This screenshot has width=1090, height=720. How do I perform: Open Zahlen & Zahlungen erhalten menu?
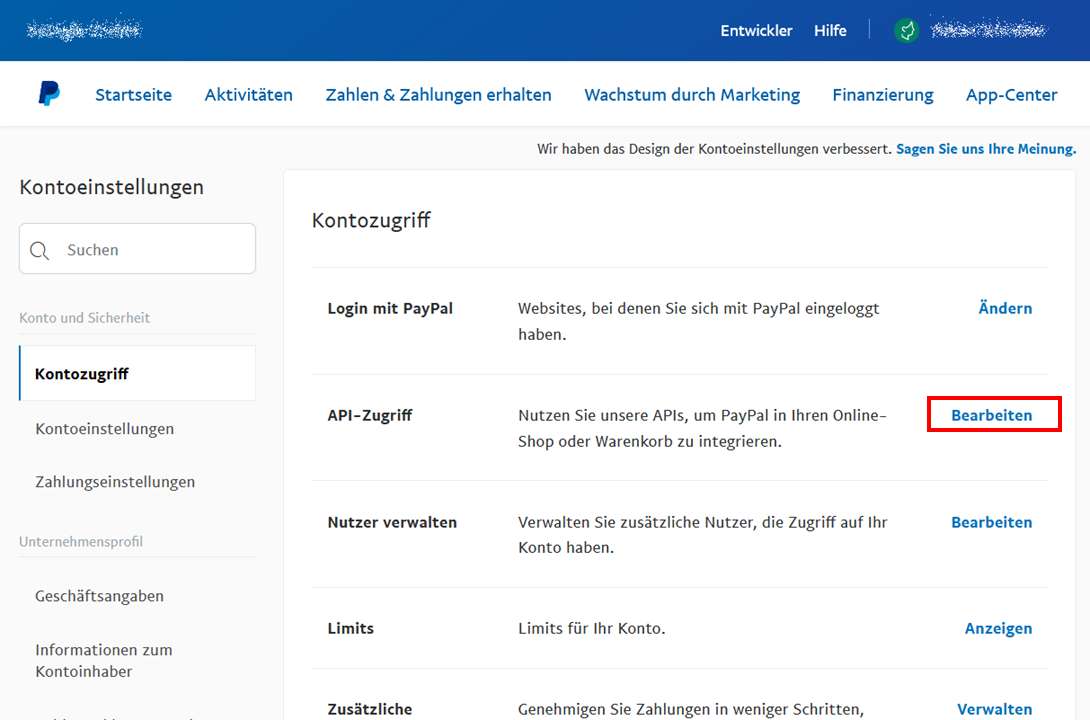point(438,95)
